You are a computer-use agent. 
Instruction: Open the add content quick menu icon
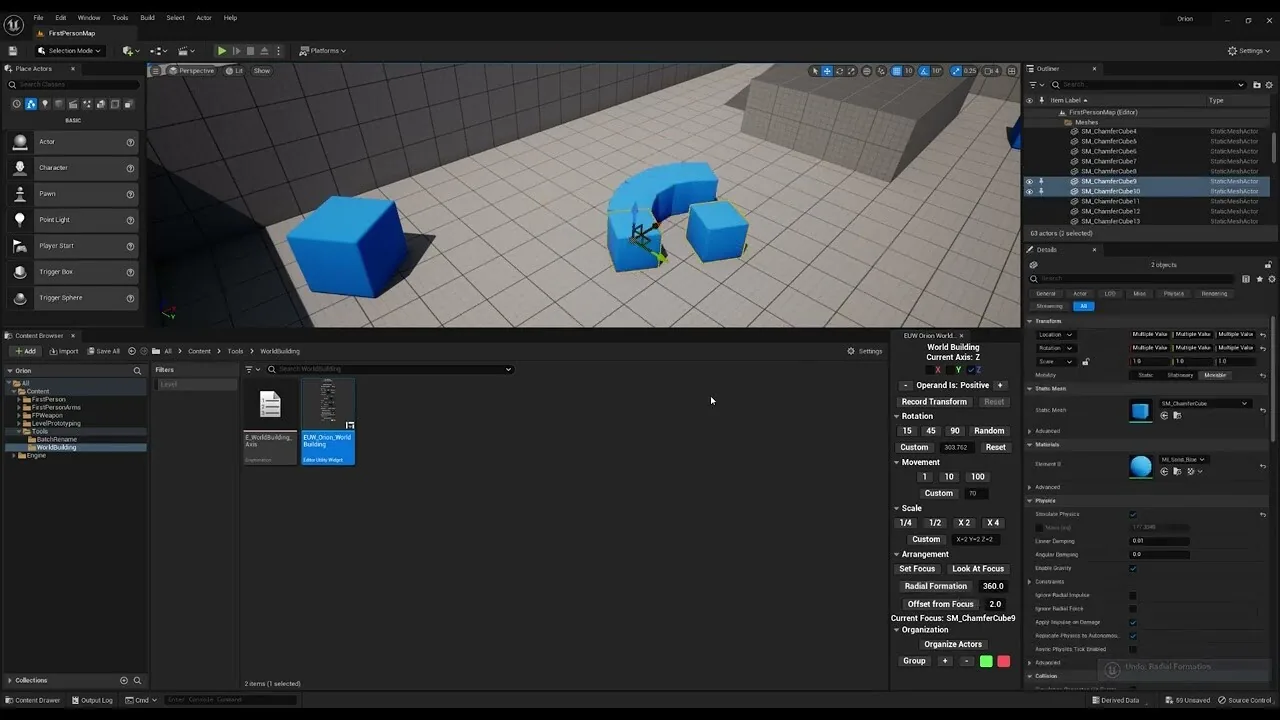(129, 51)
